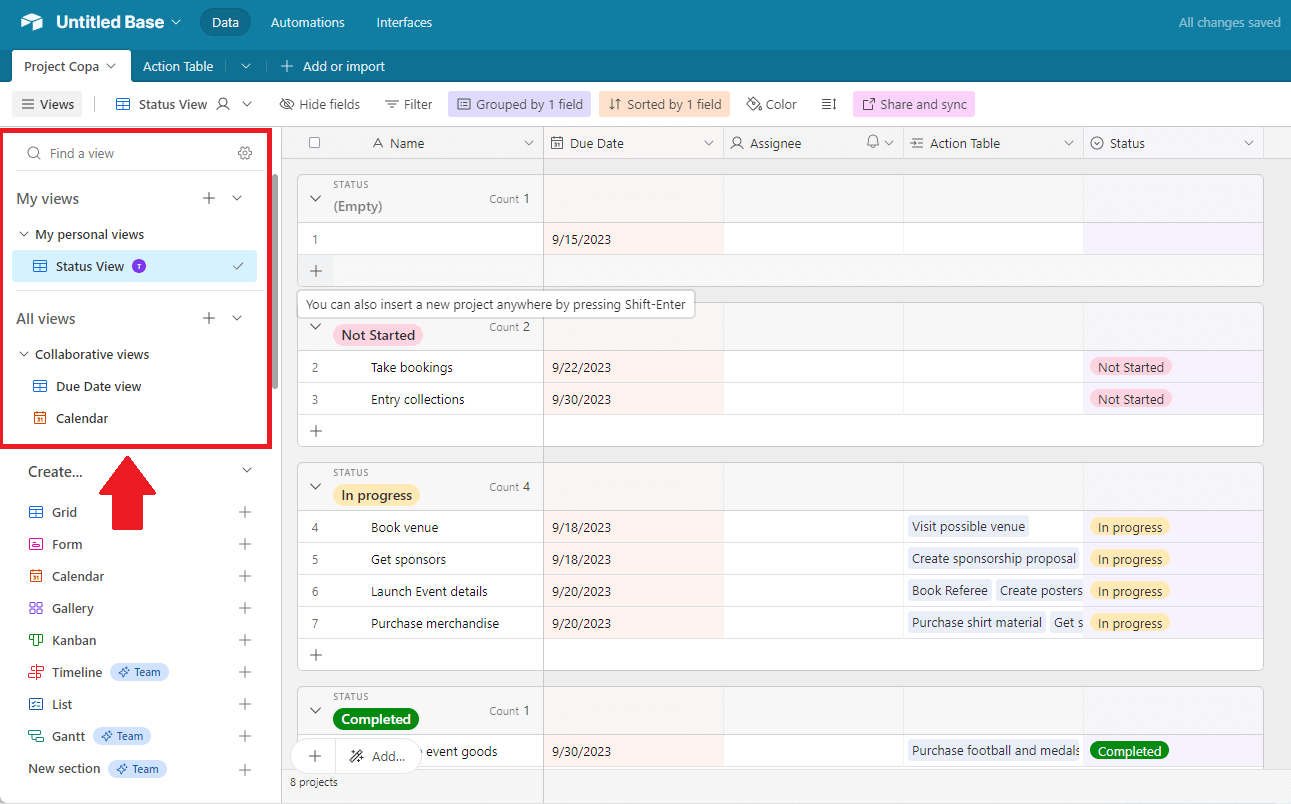Click the Share and sync button
The image size is (1291, 804).
[913, 104]
